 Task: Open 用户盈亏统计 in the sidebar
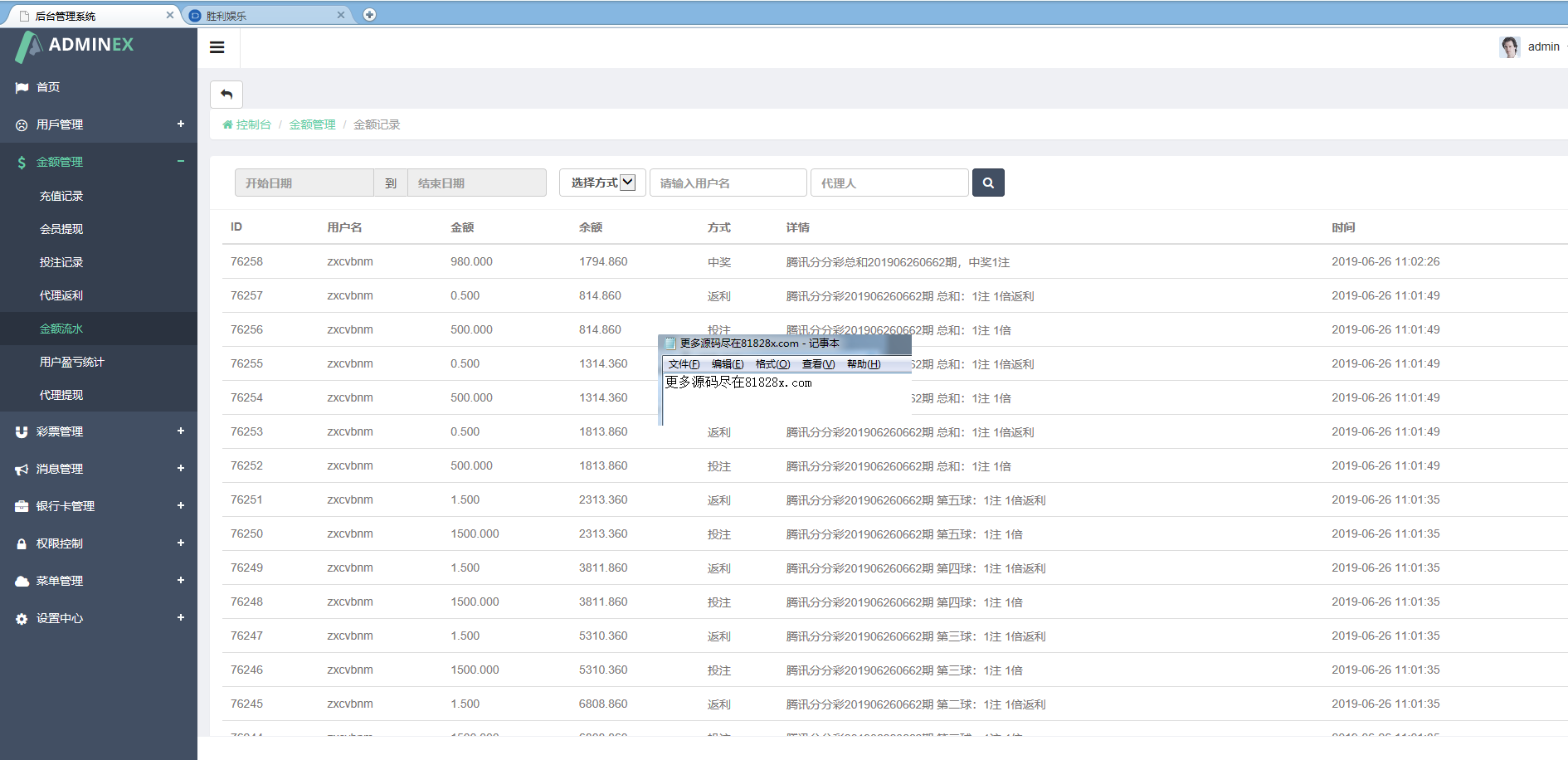pyautogui.click(x=72, y=362)
